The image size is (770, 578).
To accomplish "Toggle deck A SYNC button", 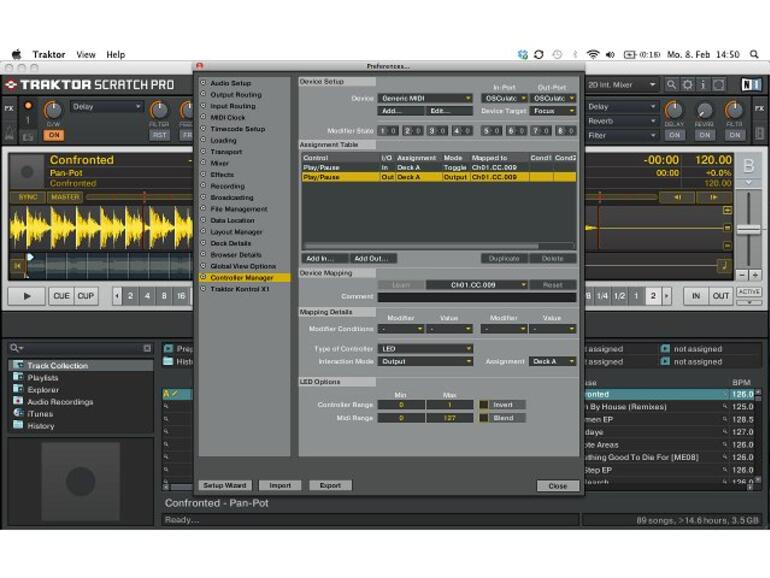I will [28, 197].
